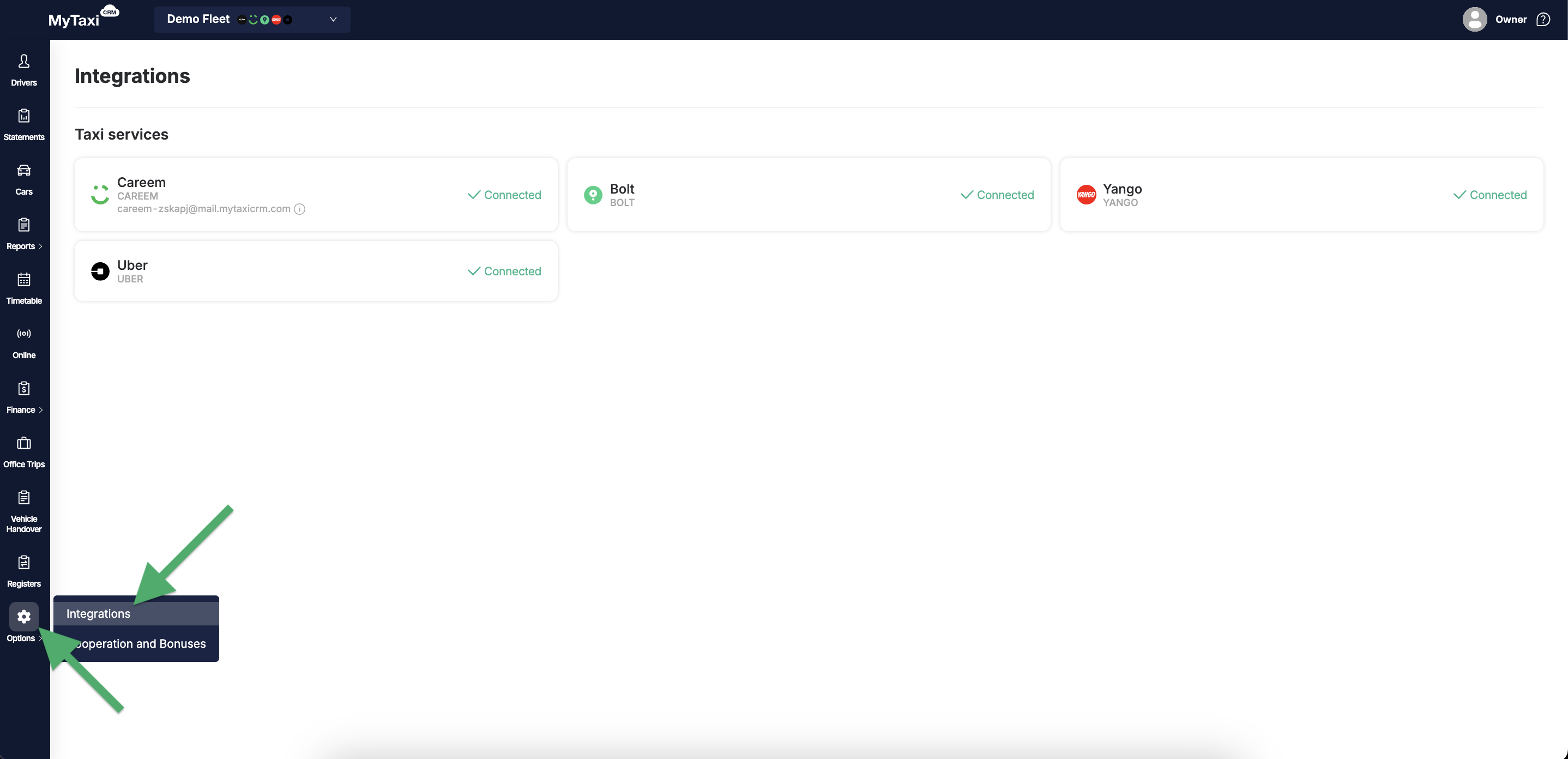Image resolution: width=1568 pixels, height=759 pixels.
Task: Open Statements from the sidebar
Action: point(24,125)
